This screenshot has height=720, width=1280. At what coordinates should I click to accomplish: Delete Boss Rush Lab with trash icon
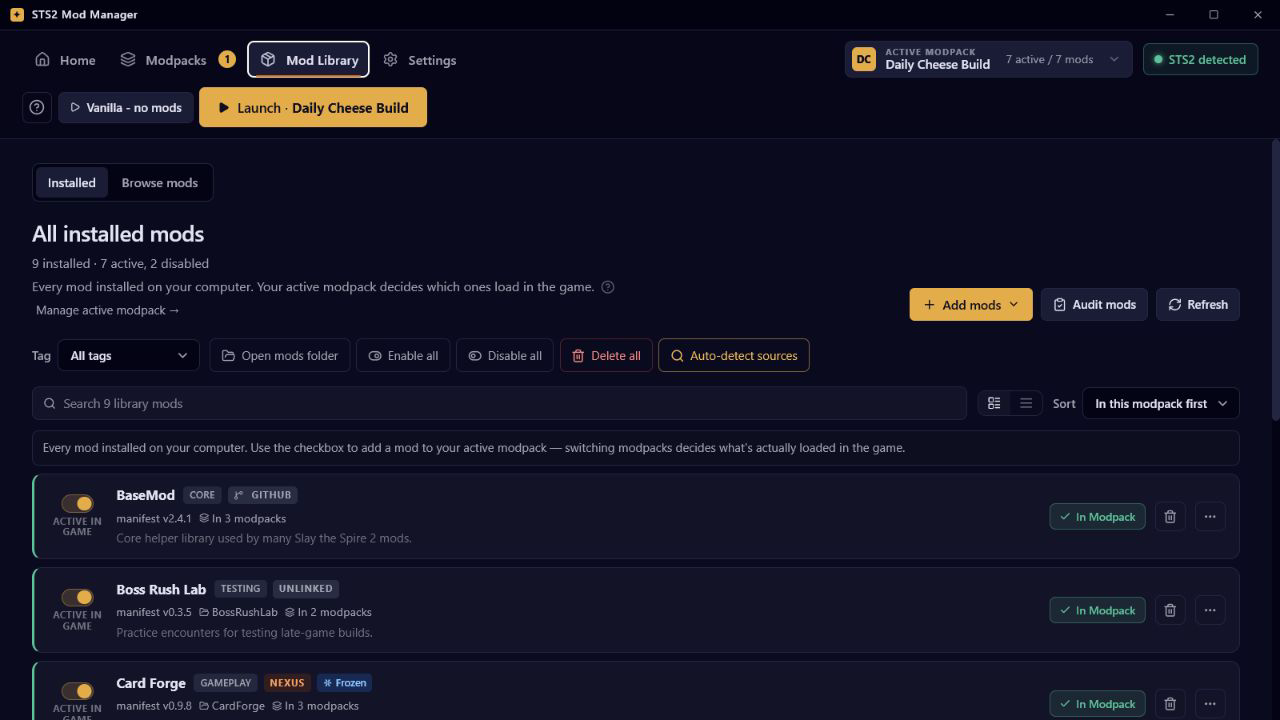pos(1170,611)
